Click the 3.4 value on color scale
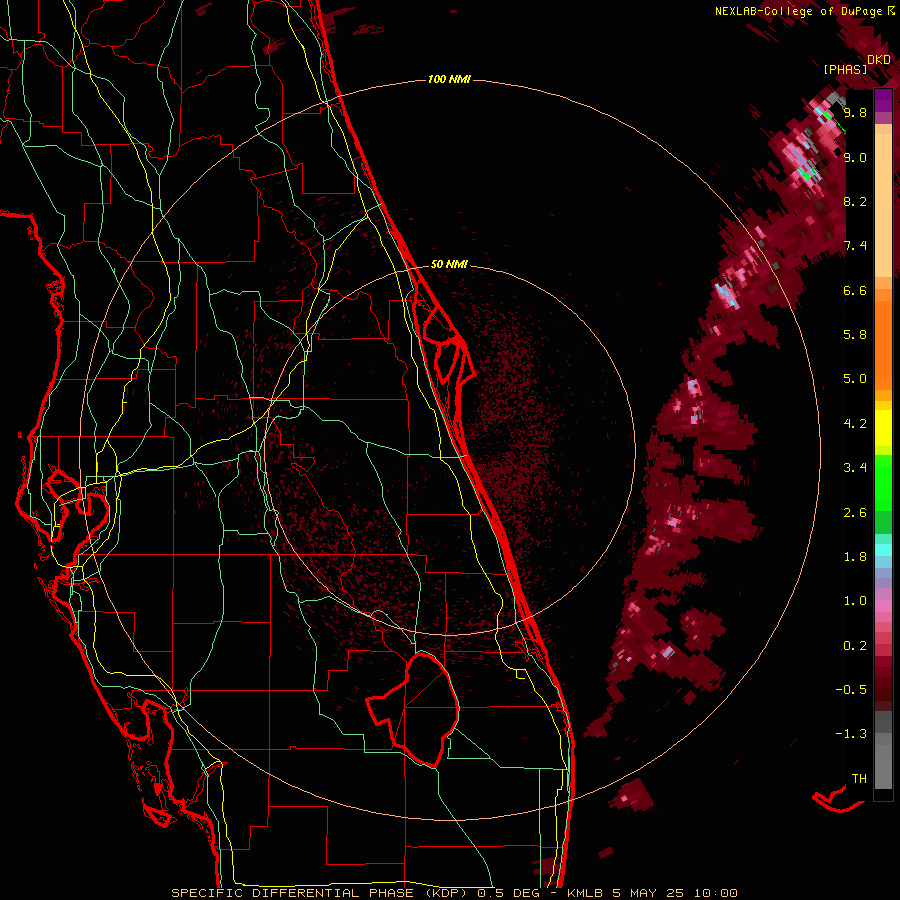This screenshot has width=900, height=900. (855, 468)
